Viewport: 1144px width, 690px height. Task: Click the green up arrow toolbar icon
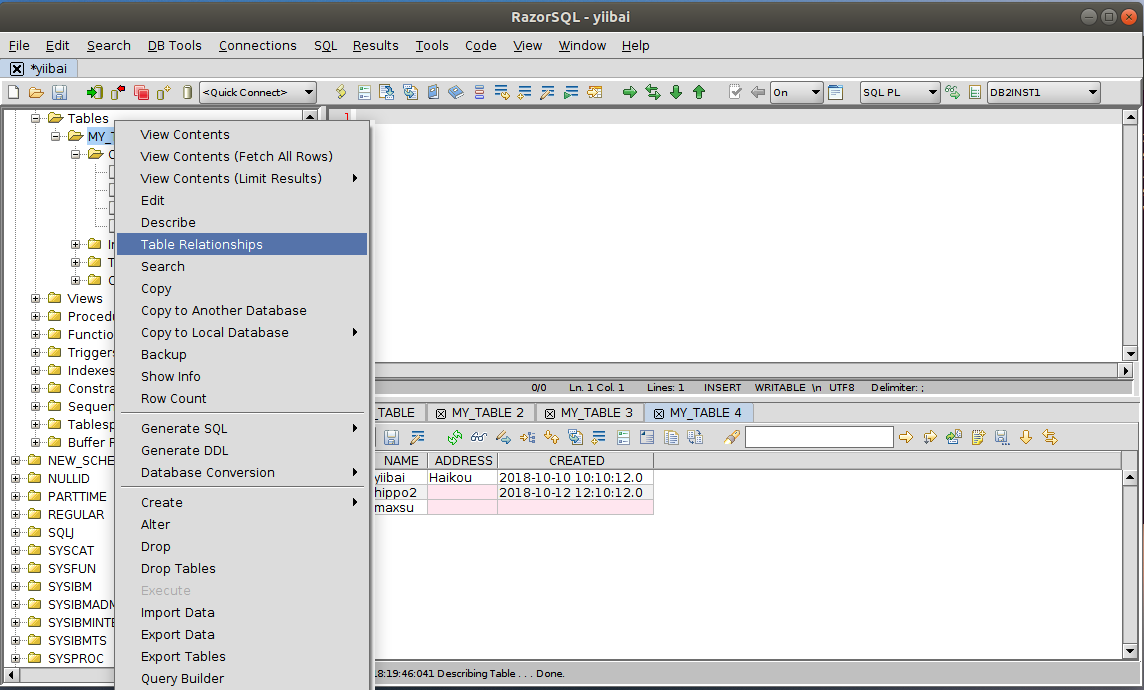[699, 92]
